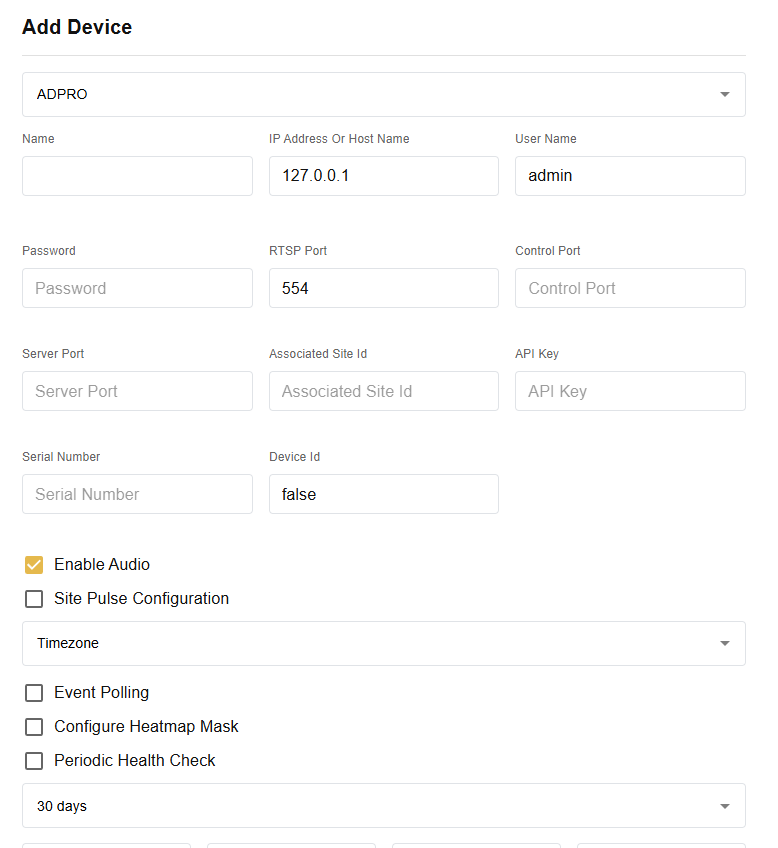
Task: Click the chevron on the ADPRO selector
Action: tap(724, 94)
